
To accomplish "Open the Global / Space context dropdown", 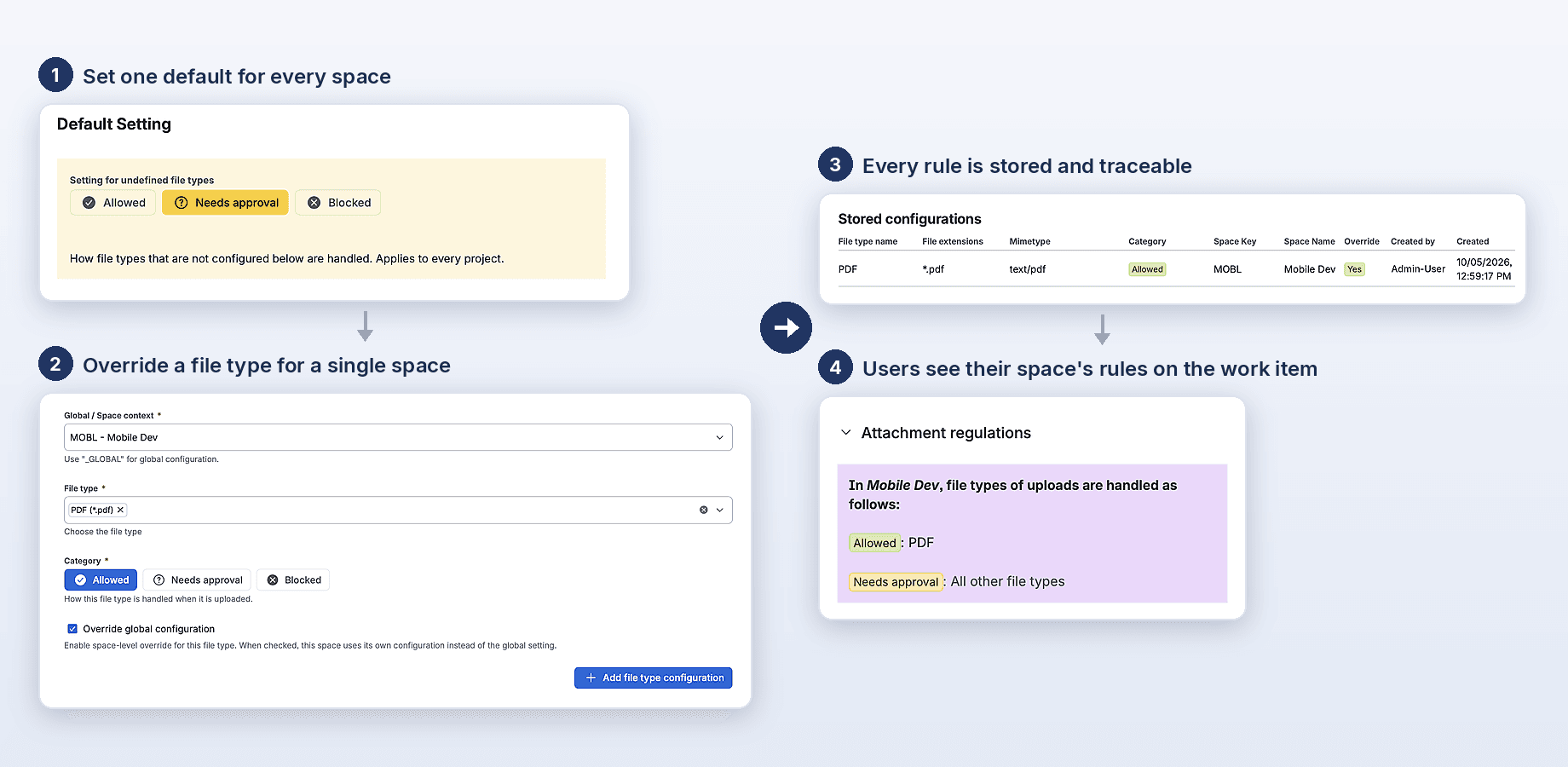I will (398, 437).
